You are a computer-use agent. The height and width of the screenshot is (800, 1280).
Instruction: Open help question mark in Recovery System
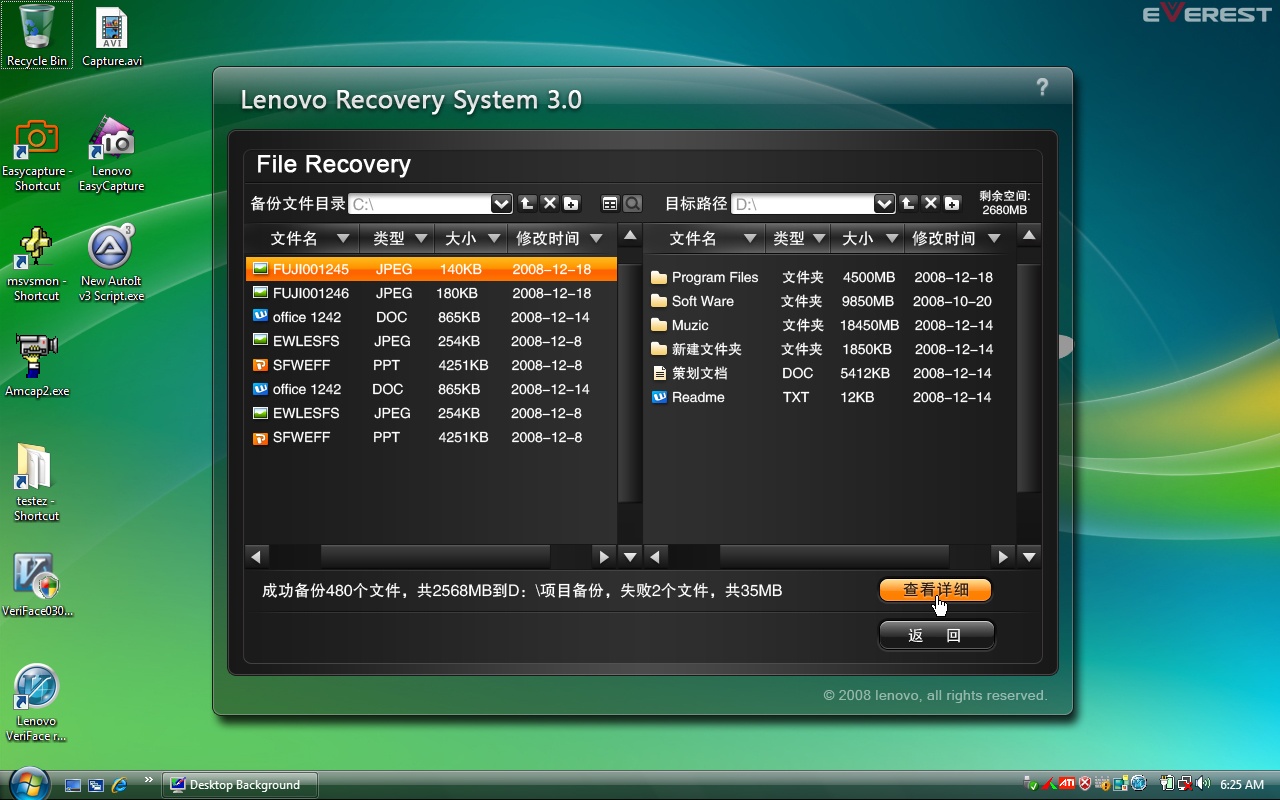pos(1042,87)
